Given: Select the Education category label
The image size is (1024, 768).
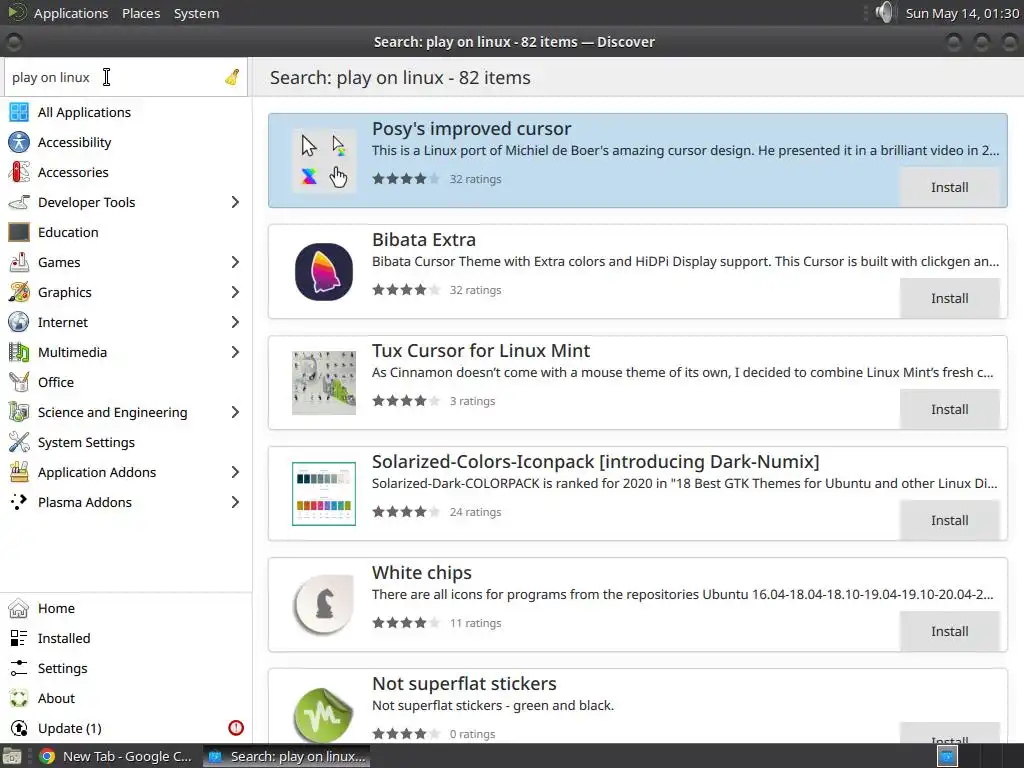Looking at the screenshot, I should tap(68, 232).
